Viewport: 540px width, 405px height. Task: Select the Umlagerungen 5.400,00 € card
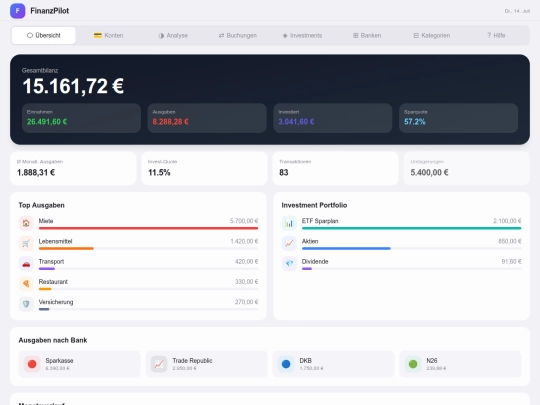[x=467, y=168]
